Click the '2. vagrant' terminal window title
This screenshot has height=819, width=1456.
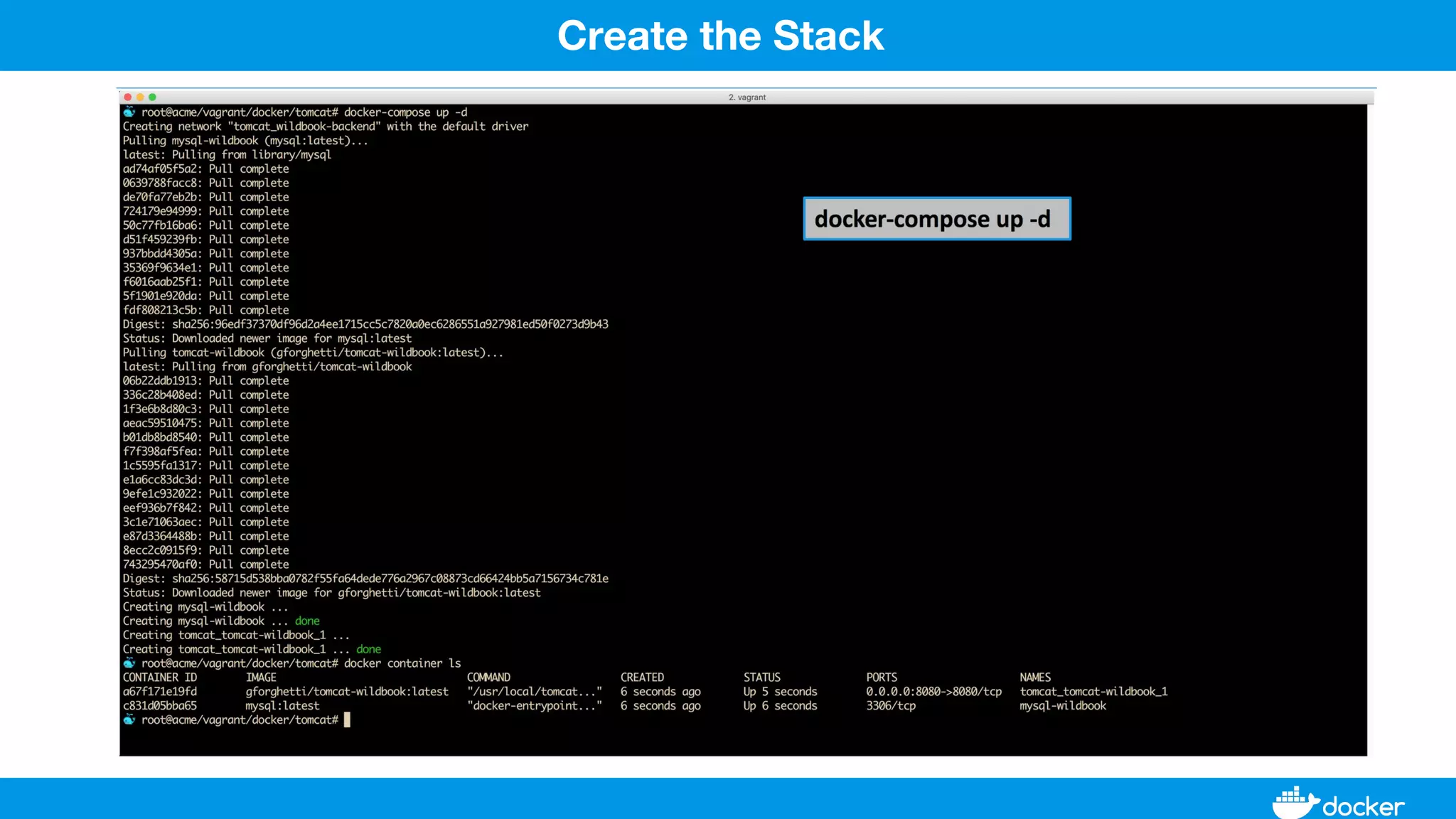pyautogui.click(x=746, y=97)
